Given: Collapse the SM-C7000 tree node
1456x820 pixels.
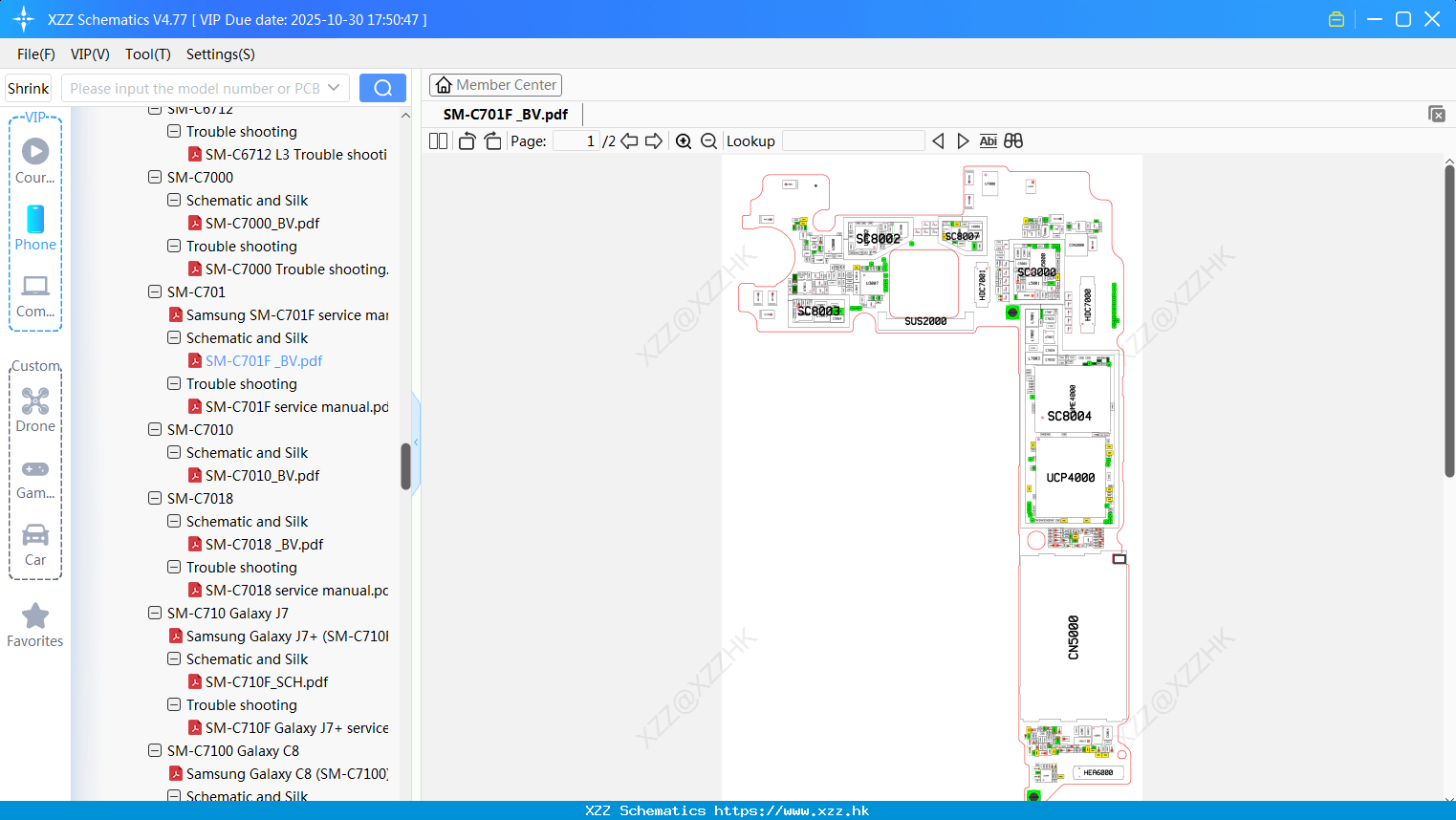Looking at the screenshot, I should (155, 177).
